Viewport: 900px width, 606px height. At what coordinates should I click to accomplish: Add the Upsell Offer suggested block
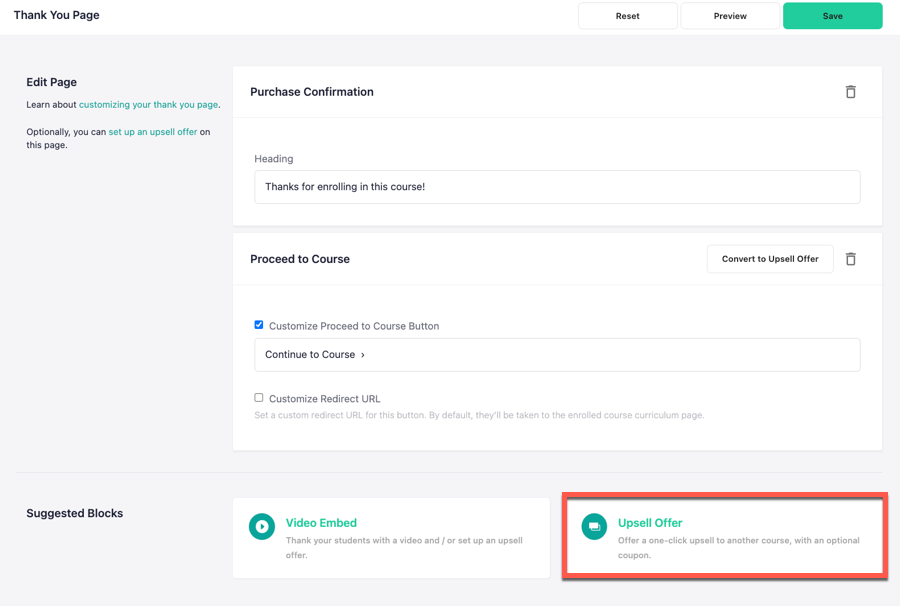tap(724, 538)
